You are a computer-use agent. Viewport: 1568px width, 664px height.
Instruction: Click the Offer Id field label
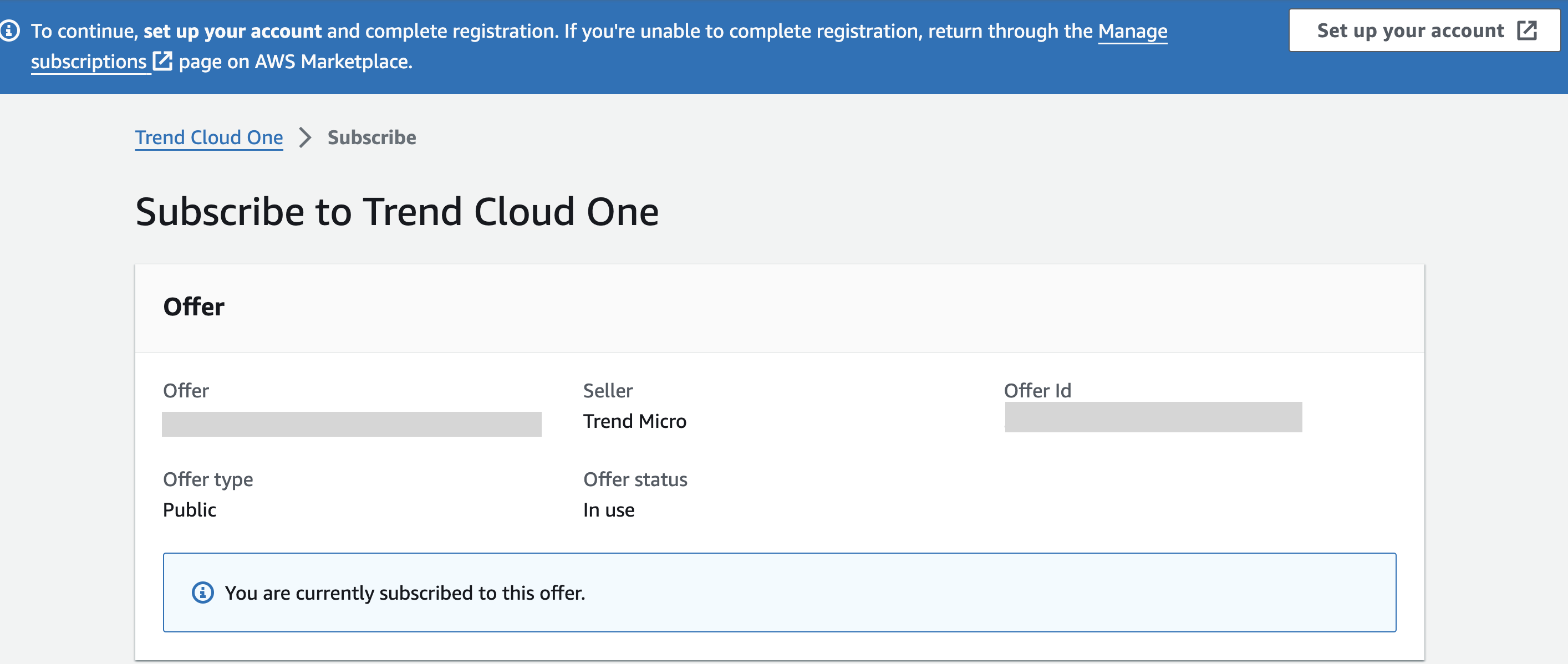click(x=1037, y=390)
